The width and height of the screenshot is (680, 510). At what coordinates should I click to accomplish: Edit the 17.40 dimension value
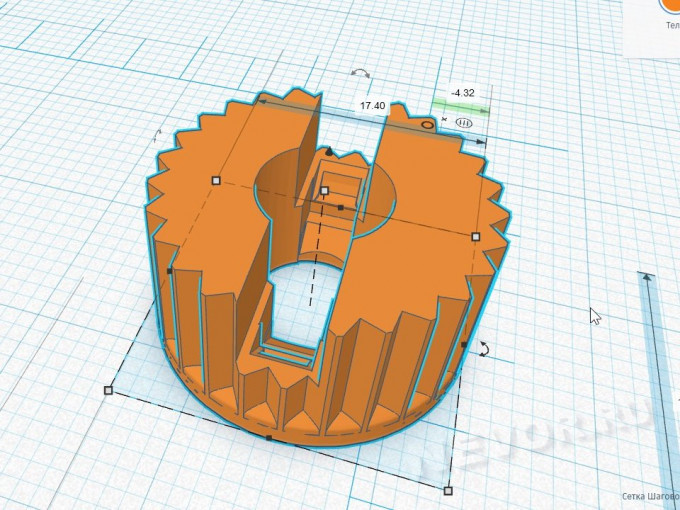[373, 105]
